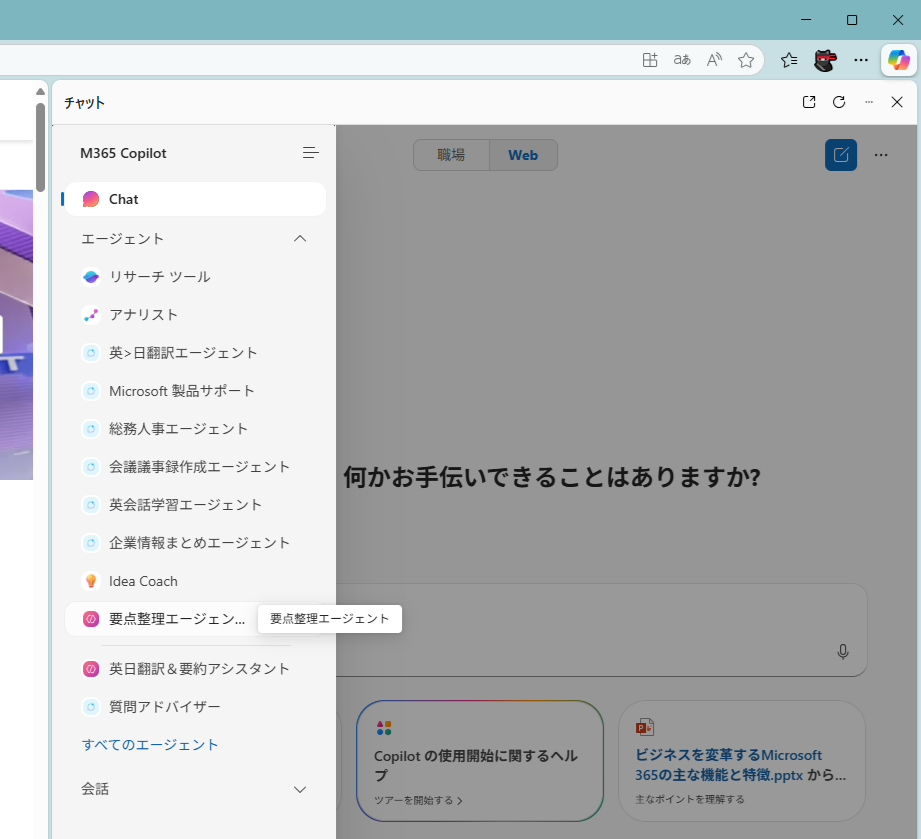
Task: Switch to the Web mode
Action: (522, 155)
